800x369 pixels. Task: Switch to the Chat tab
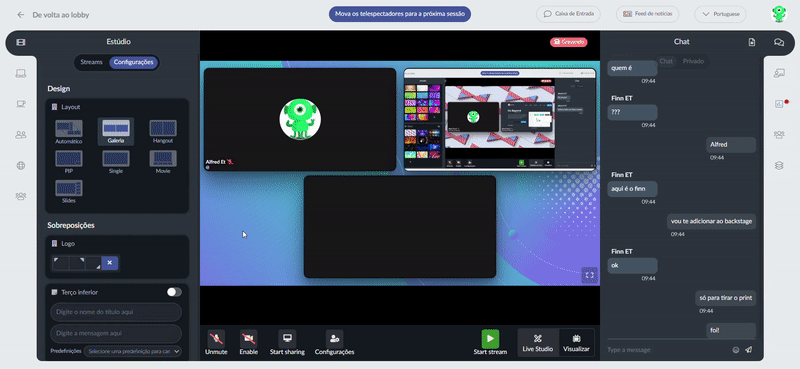click(x=666, y=61)
